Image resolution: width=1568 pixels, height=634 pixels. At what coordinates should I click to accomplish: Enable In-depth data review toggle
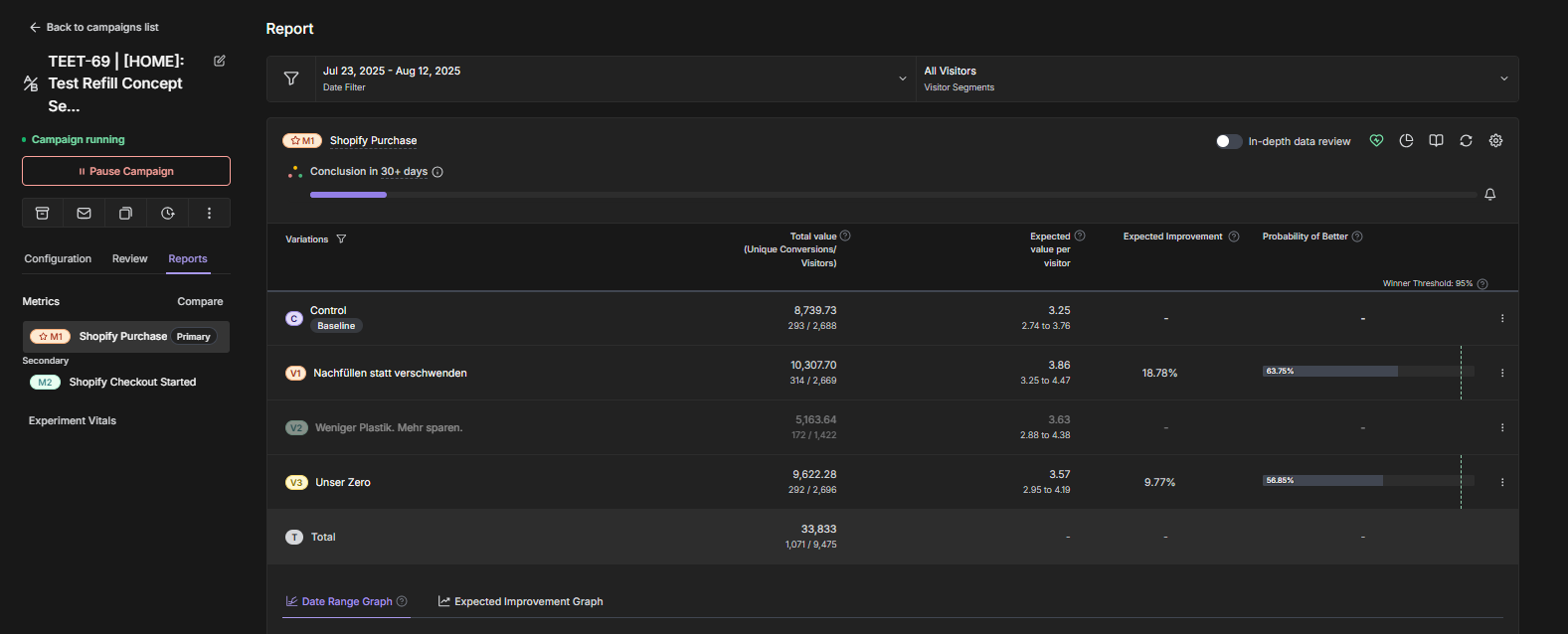[1229, 141]
